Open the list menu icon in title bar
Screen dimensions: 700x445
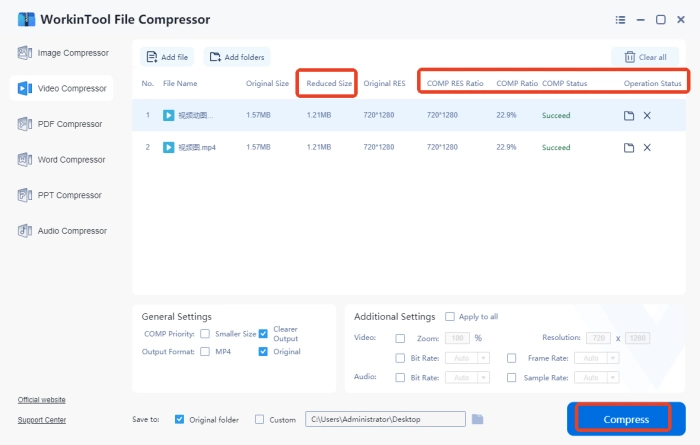[620, 19]
